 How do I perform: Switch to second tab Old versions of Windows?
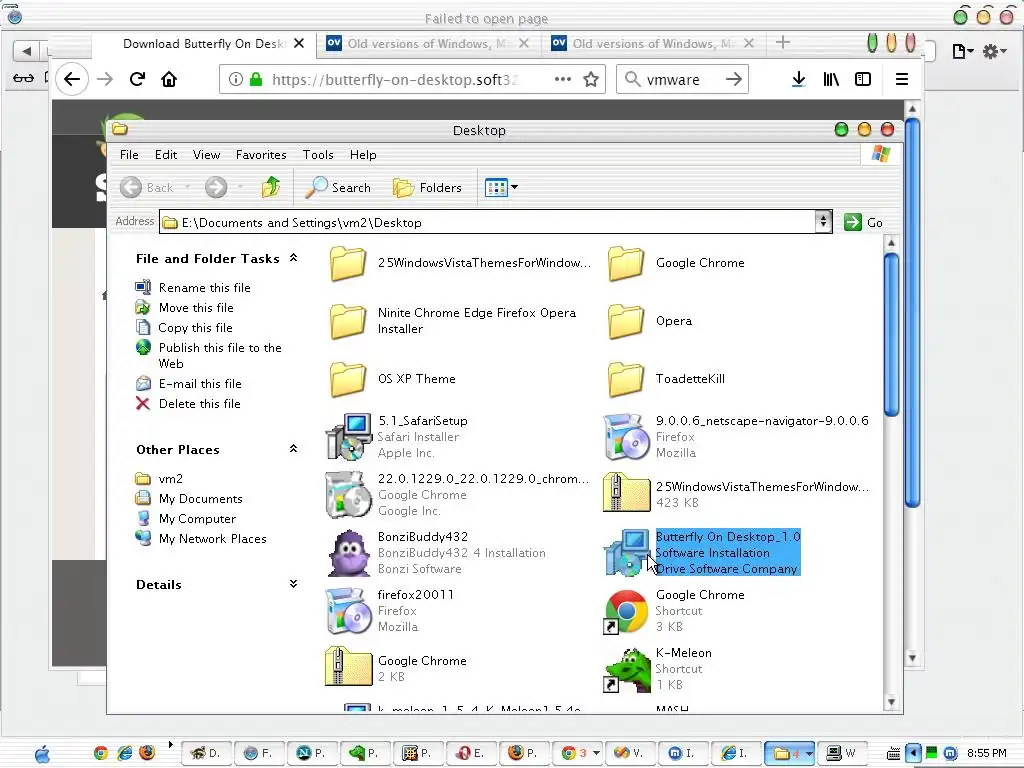pos(428,44)
